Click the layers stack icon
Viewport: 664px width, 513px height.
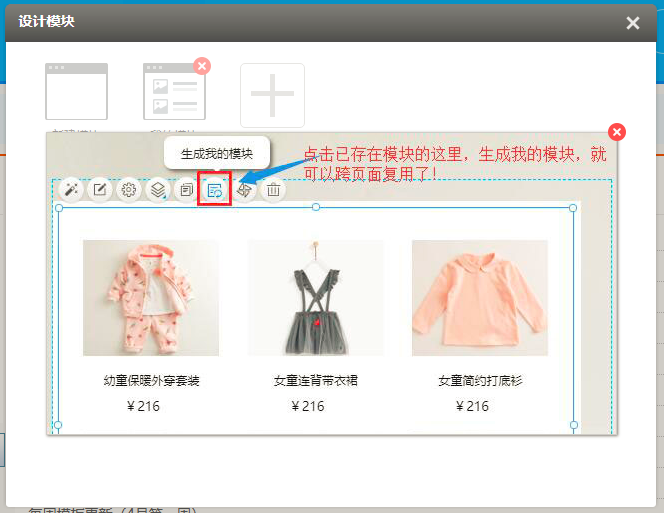(x=158, y=189)
